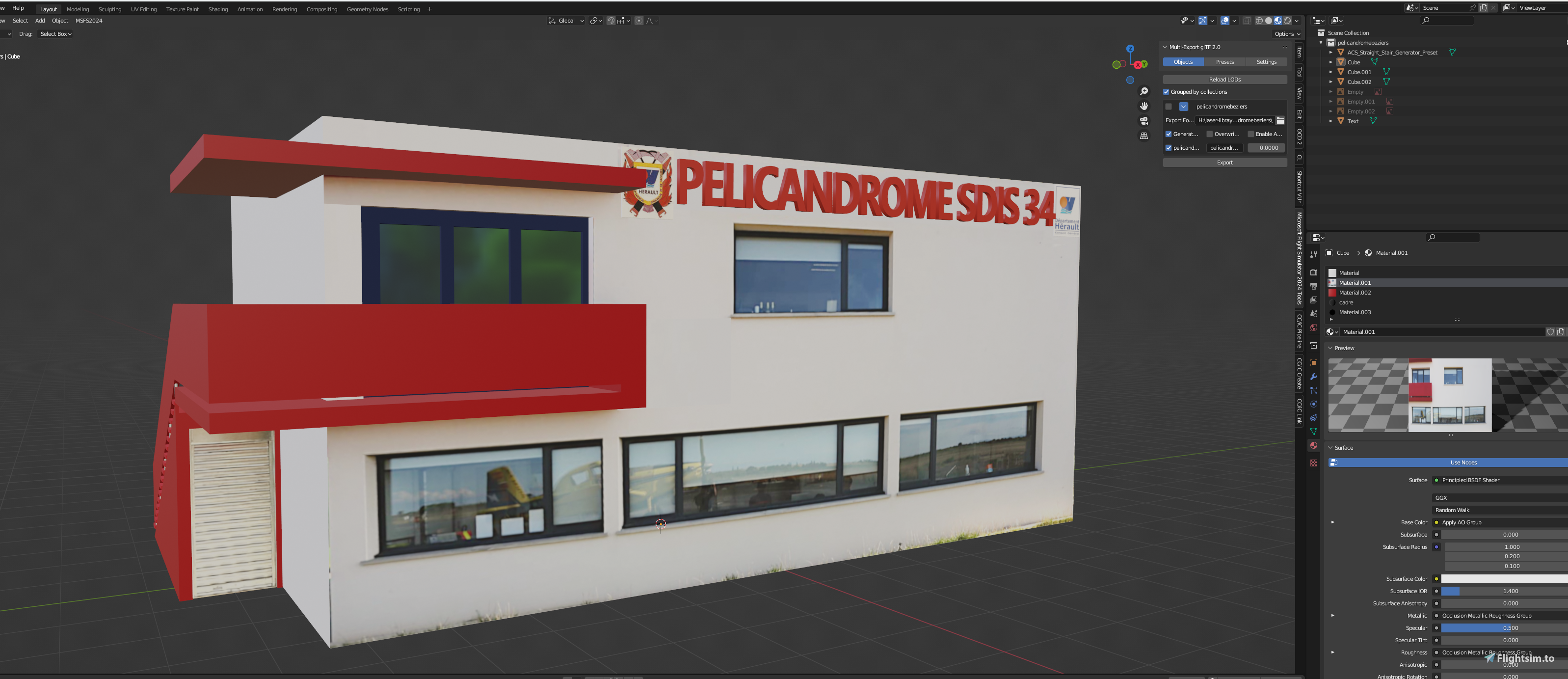
Task: Adjust the Specular 0.500 slider
Action: pyautogui.click(x=1504, y=628)
